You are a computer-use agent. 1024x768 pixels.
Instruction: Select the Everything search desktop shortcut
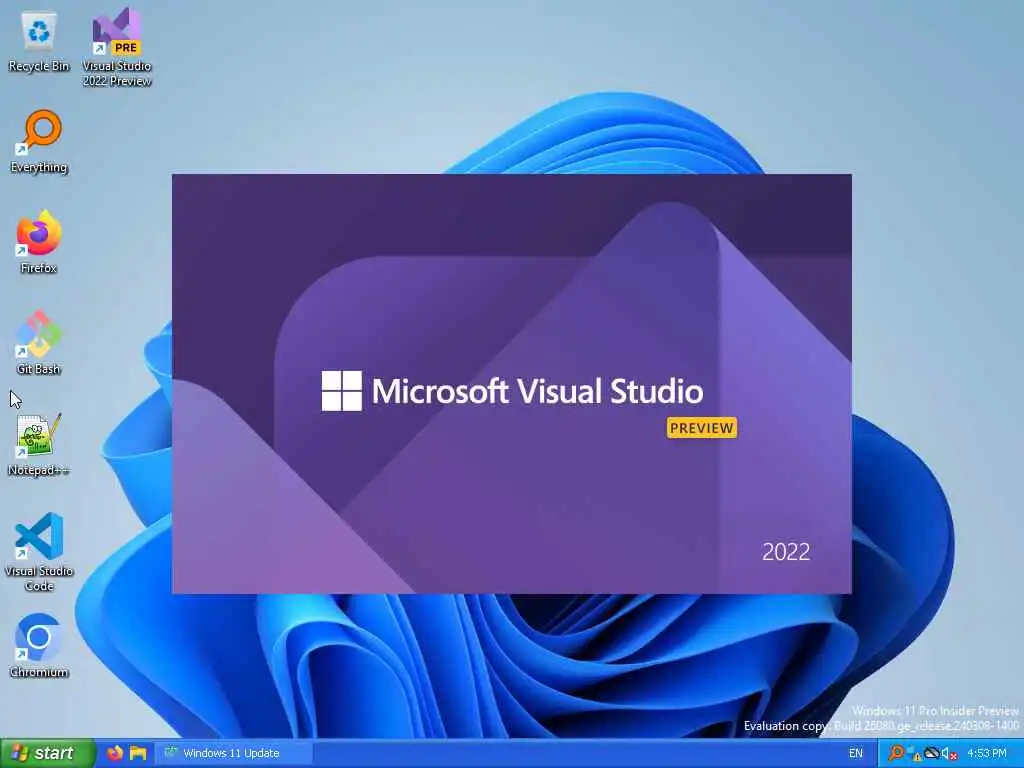pos(39,142)
